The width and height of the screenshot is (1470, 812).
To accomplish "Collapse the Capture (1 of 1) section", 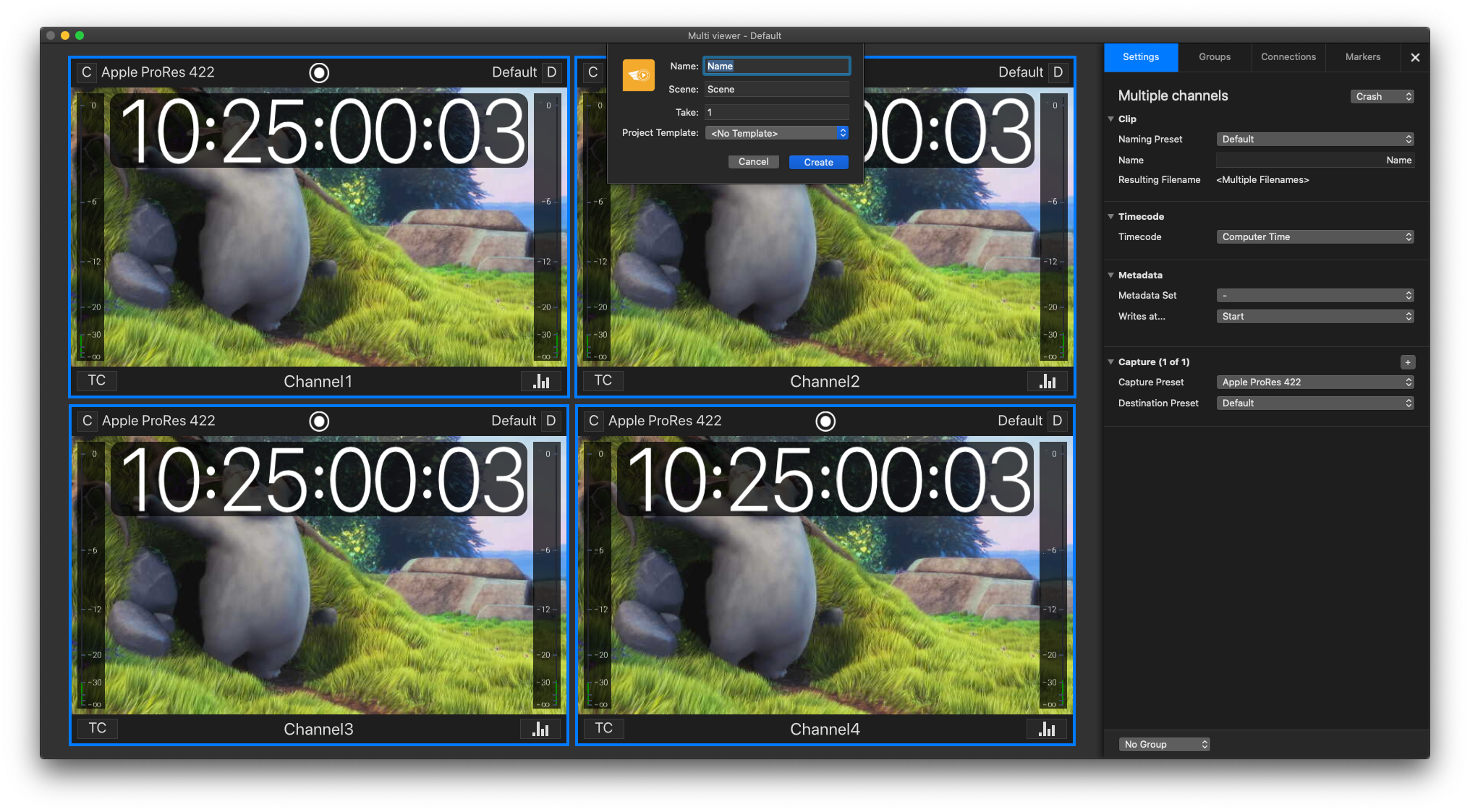I will 1111,362.
